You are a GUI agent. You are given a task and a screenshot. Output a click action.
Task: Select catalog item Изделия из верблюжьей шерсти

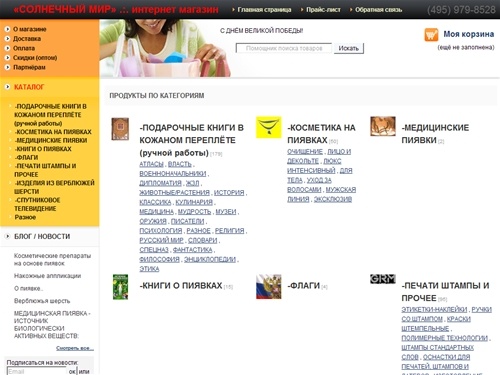(x=54, y=187)
